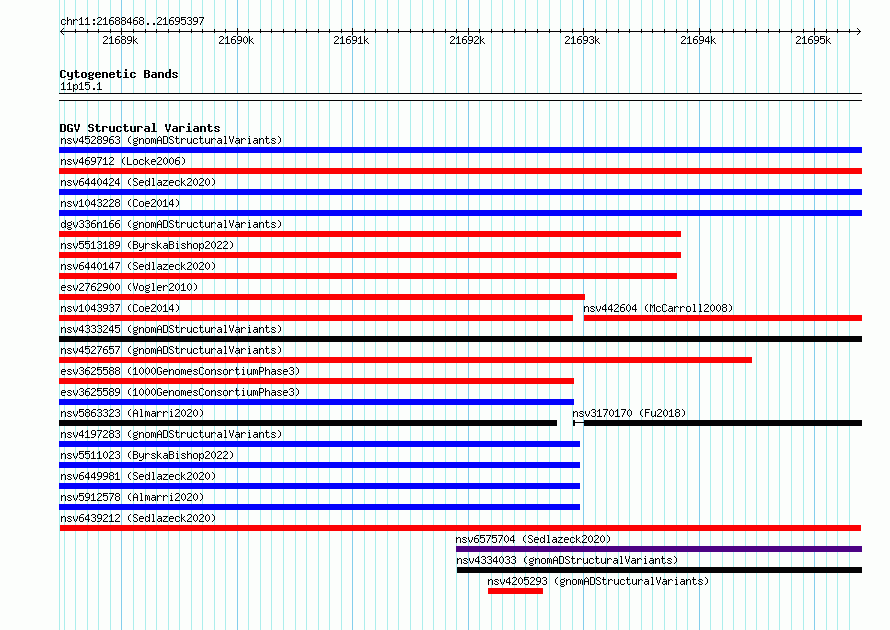Select the red bar under nsv5513189

point(370,255)
